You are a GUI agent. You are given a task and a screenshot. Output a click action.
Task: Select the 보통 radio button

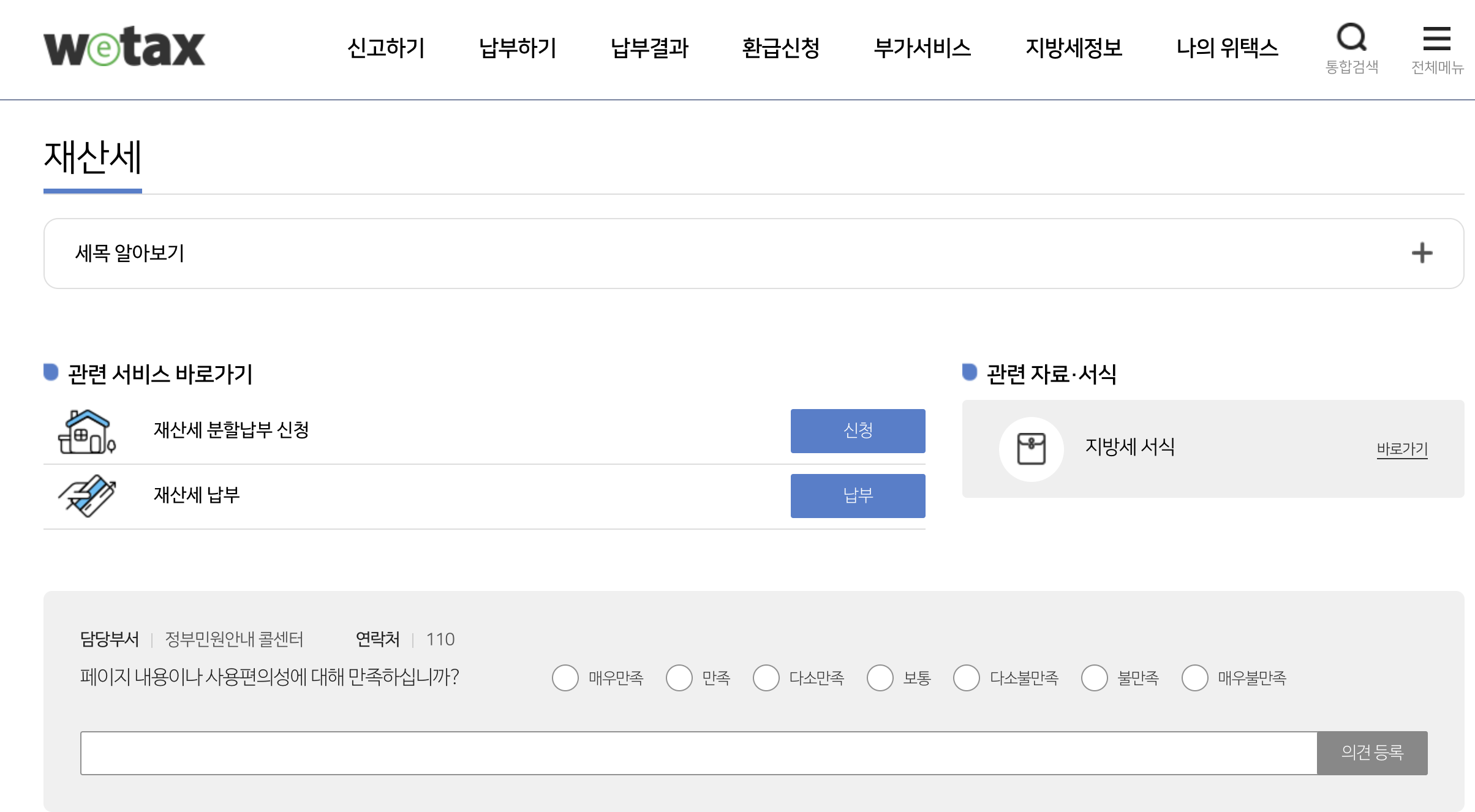click(x=880, y=678)
